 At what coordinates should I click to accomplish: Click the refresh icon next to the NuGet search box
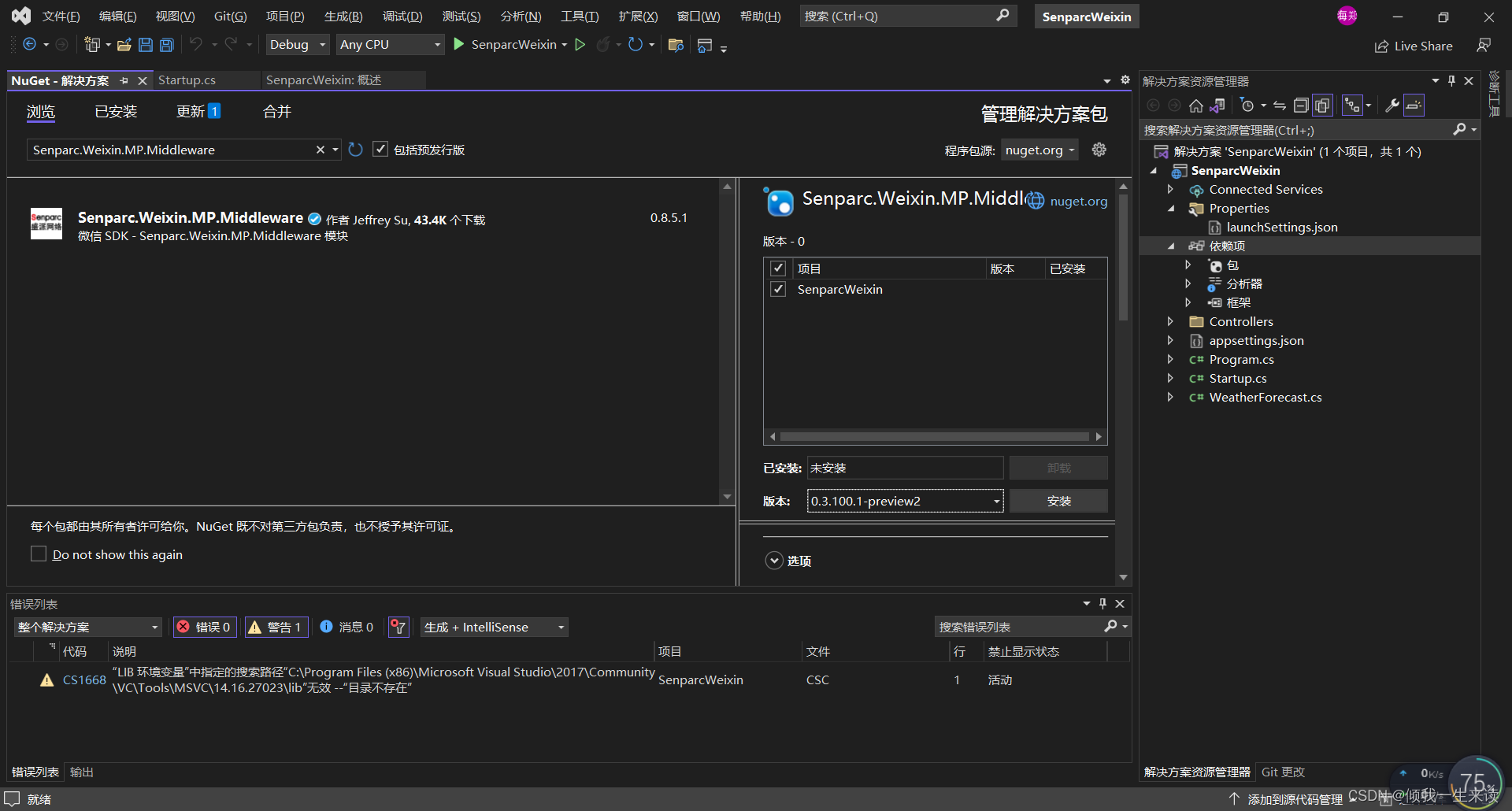pos(356,150)
